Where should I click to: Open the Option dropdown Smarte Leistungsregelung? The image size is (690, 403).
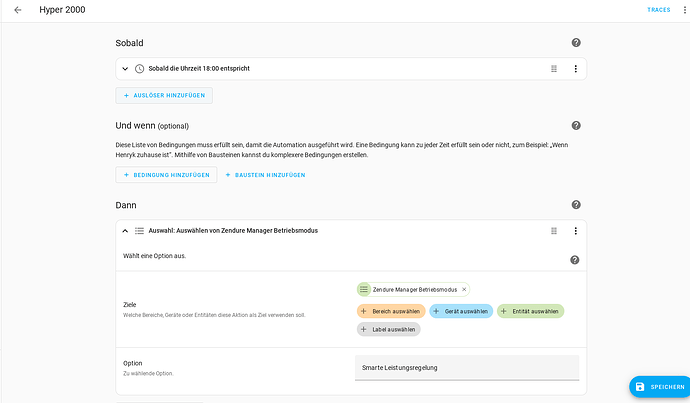pos(466,367)
